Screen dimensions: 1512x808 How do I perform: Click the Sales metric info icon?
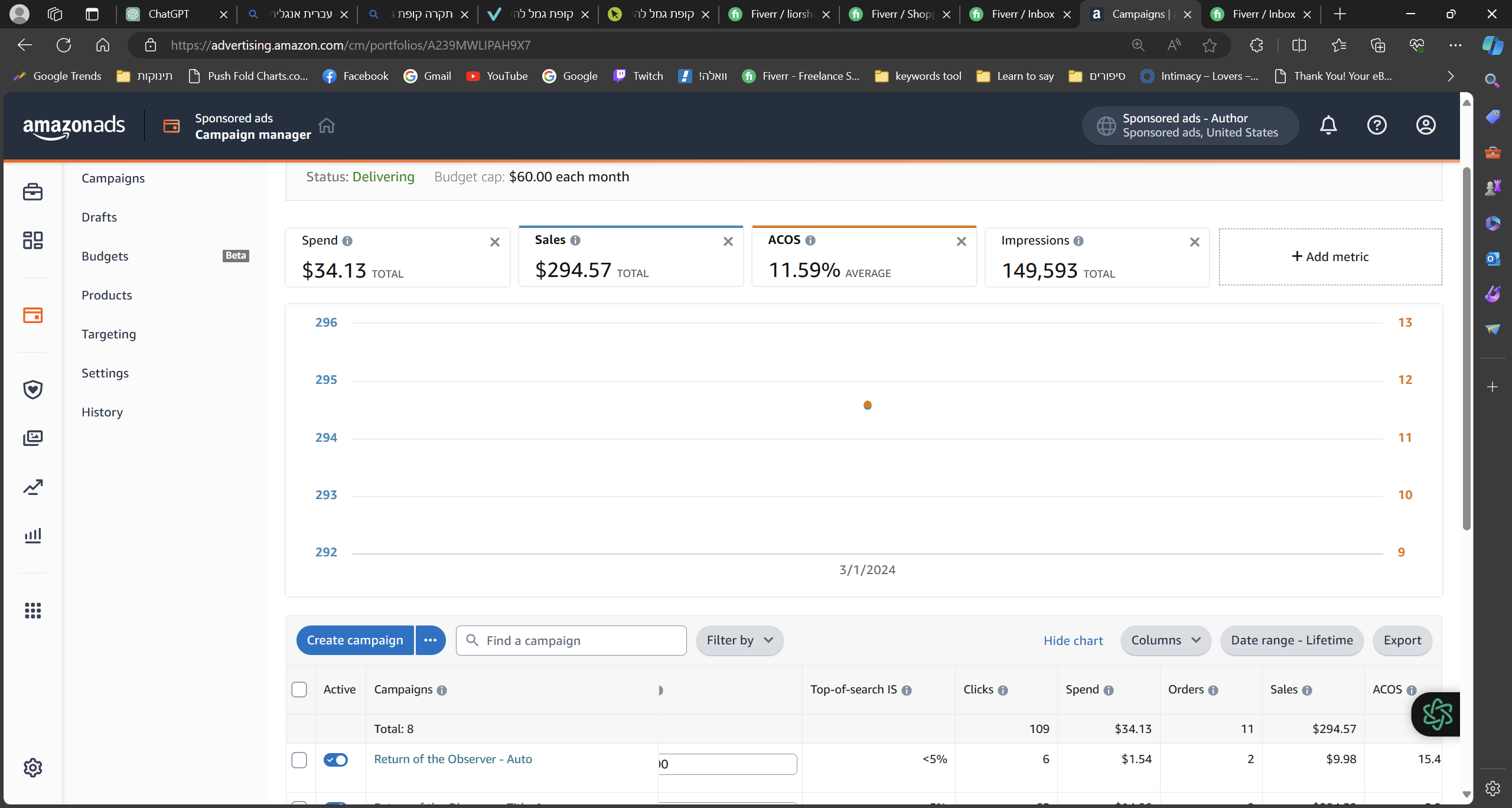(575, 240)
